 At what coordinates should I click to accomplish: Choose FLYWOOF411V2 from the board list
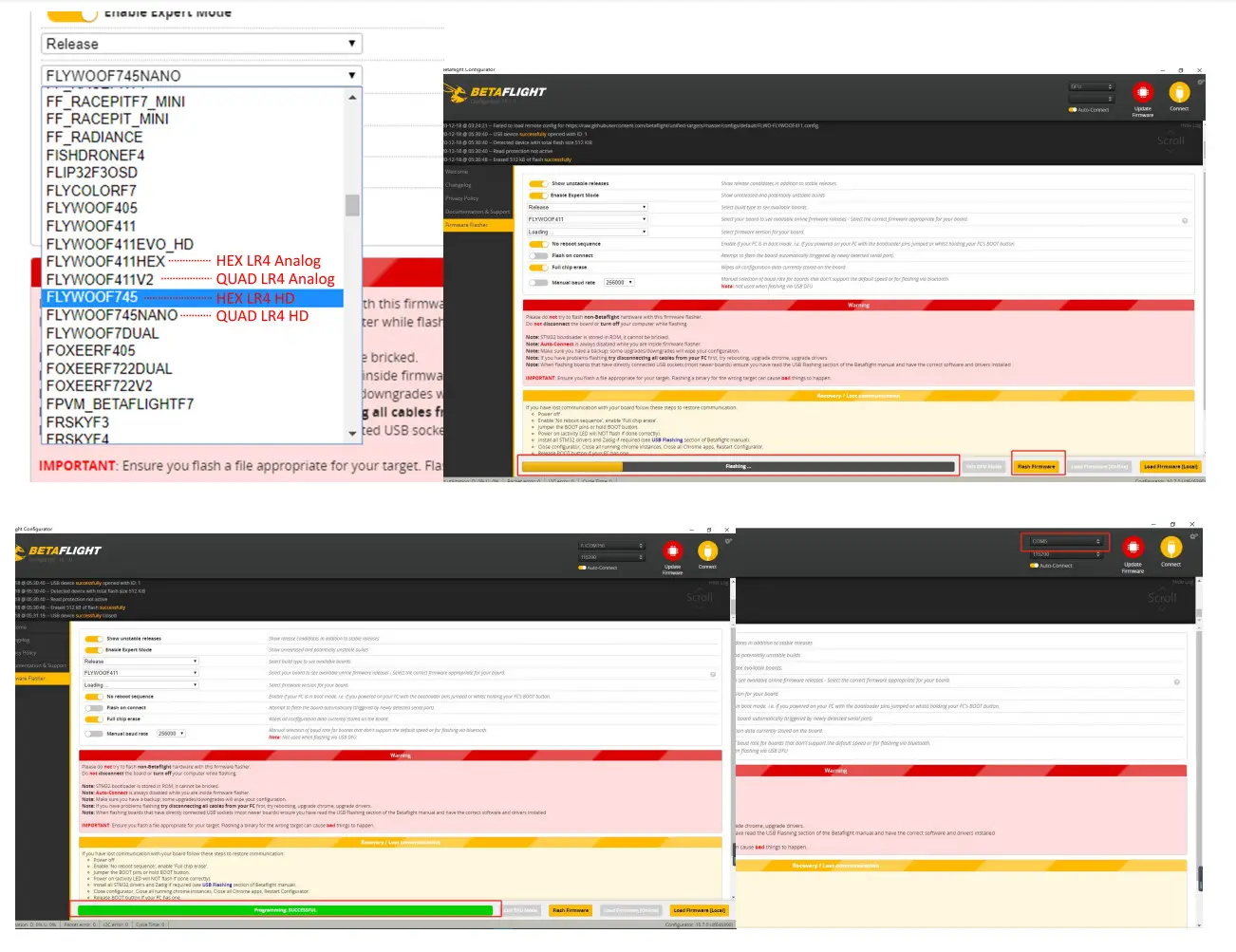[x=100, y=279]
